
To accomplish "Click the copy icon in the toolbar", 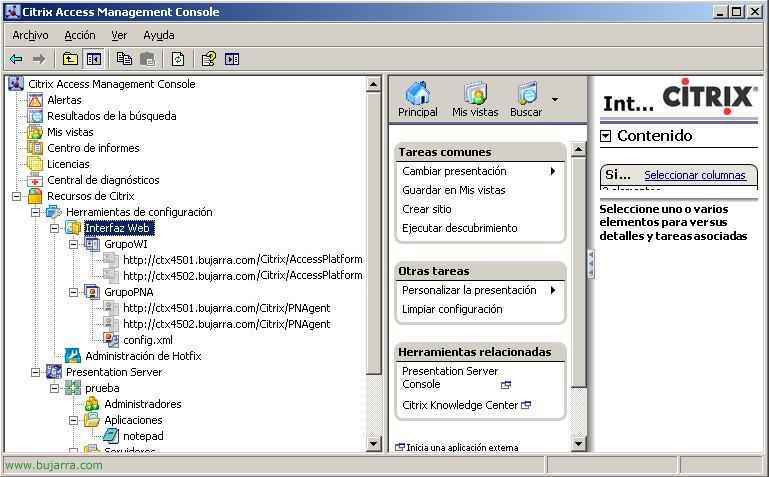I will point(124,59).
